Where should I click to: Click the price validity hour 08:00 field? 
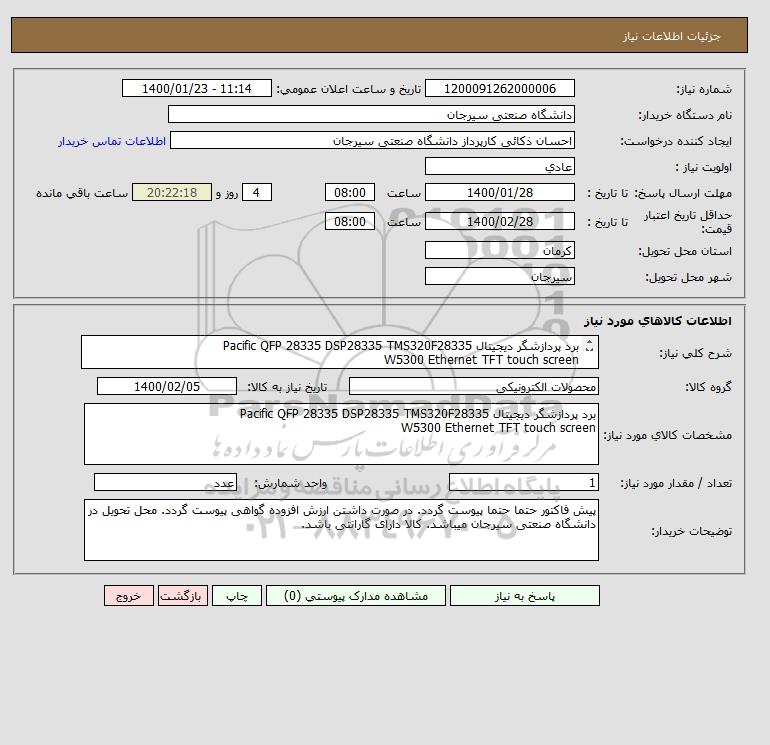[350, 221]
